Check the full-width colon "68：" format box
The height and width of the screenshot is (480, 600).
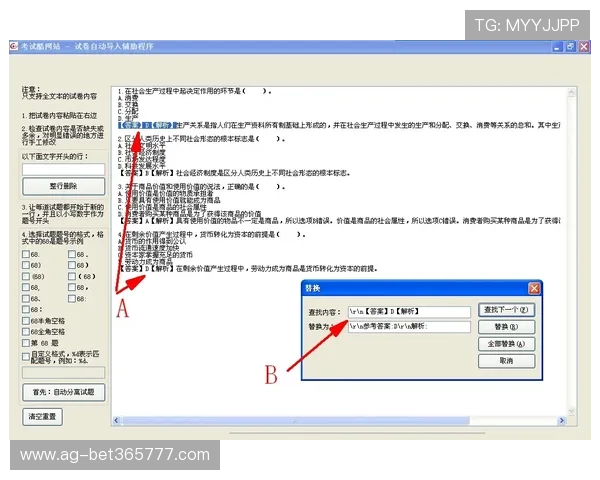(x=26, y=309)
